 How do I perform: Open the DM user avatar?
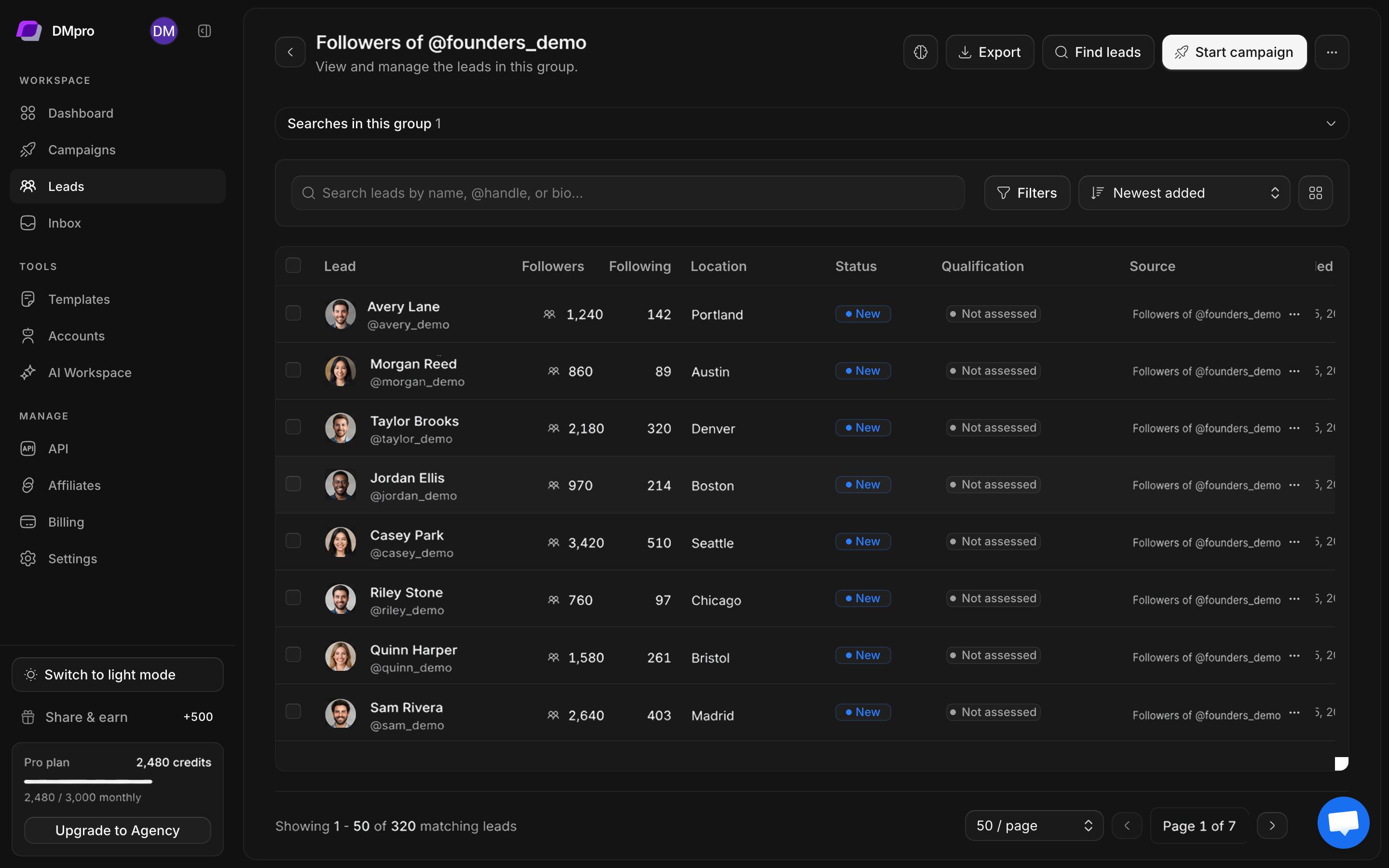point(163,31)
